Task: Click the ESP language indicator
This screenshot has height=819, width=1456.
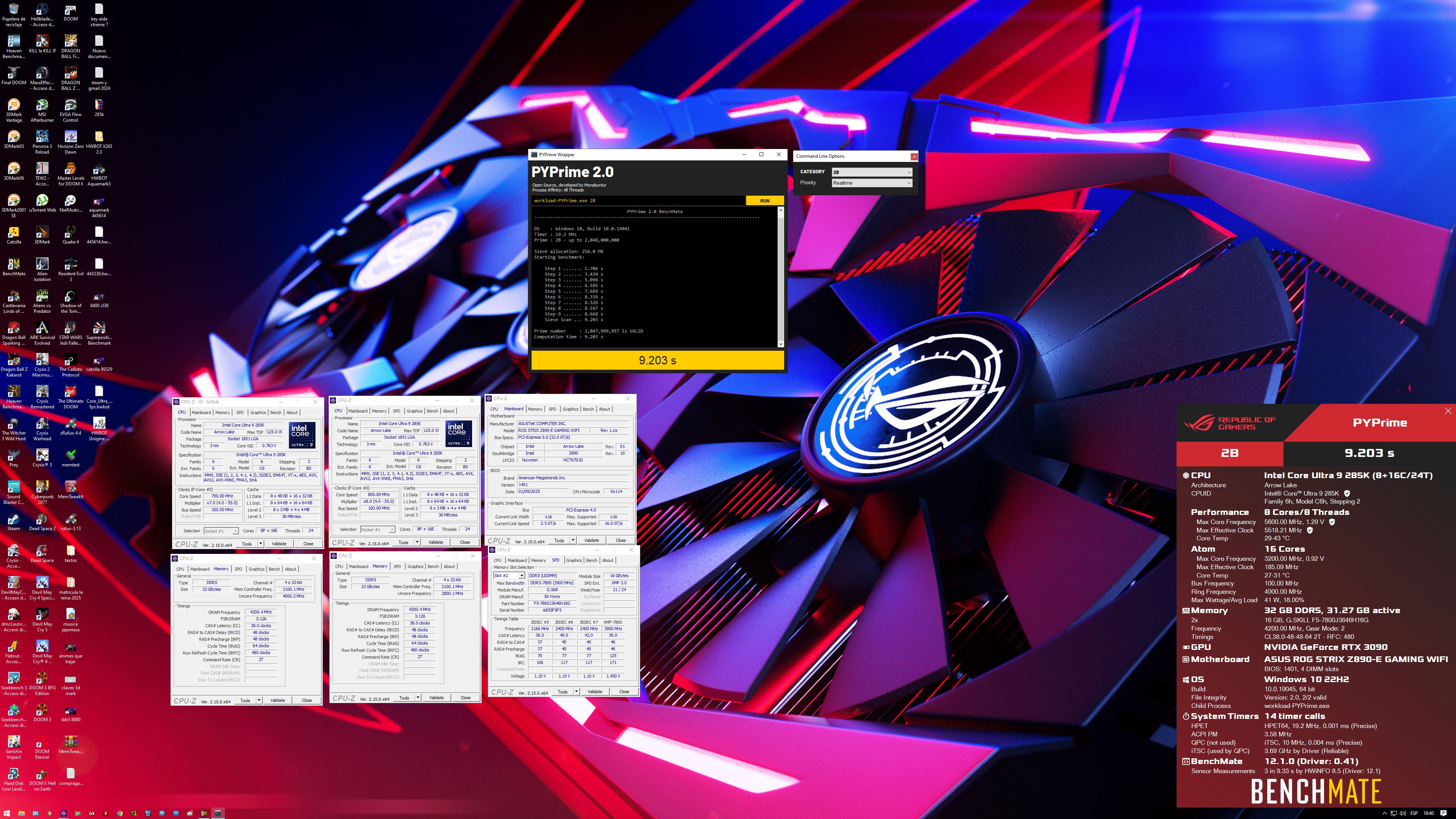Action: tap(1414, 813)
